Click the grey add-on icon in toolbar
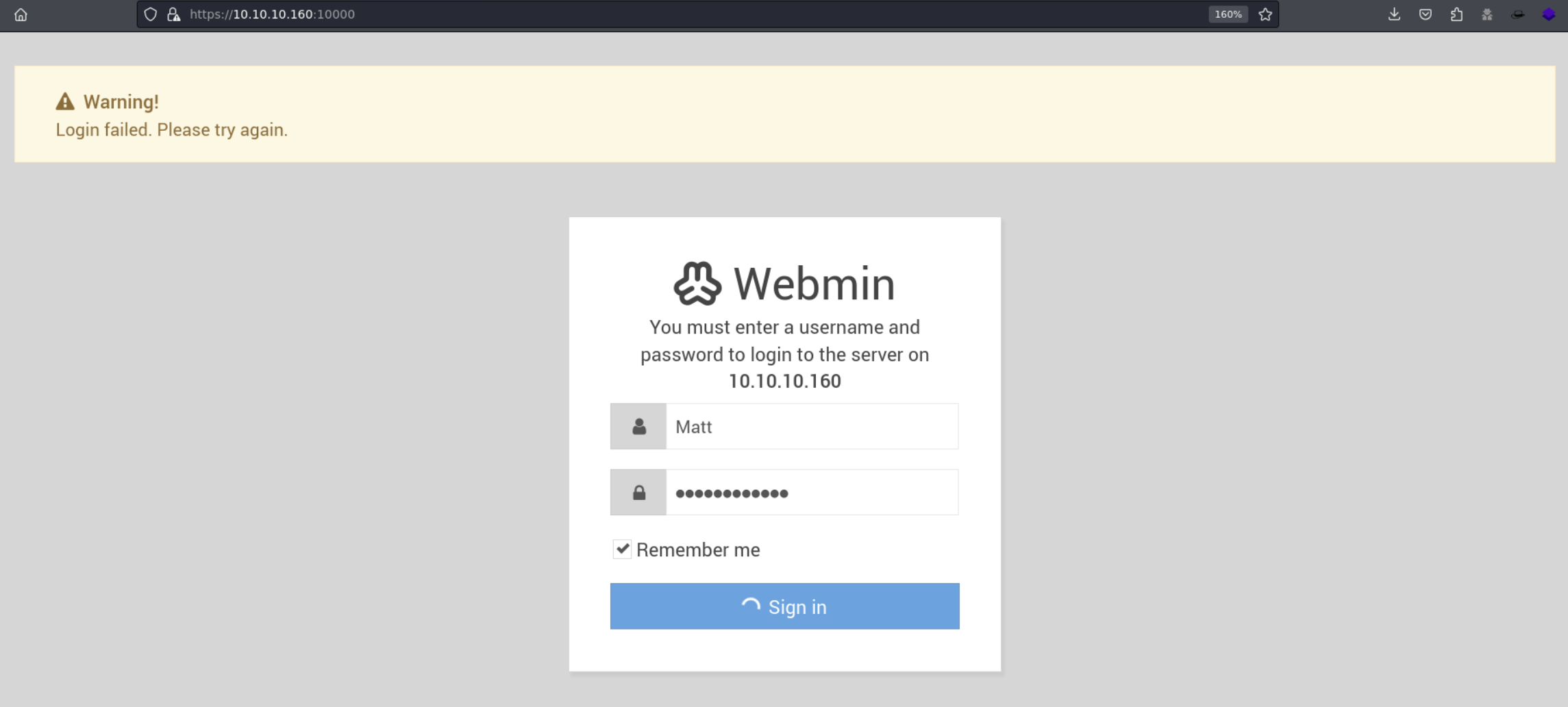This screenshot has height=707, width=1568. coord(1487,14)
